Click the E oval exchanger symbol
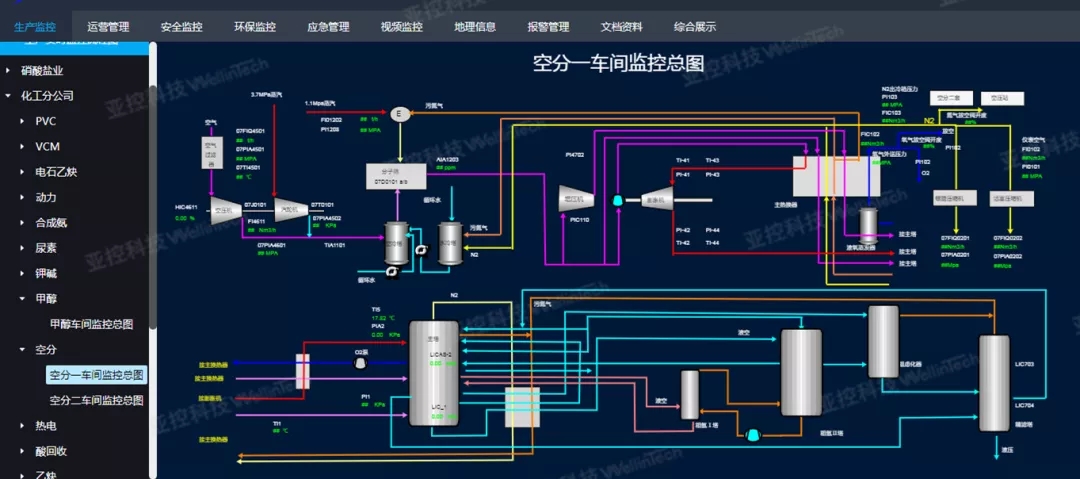Screen dimensions: 1080x479 point(399,114)
